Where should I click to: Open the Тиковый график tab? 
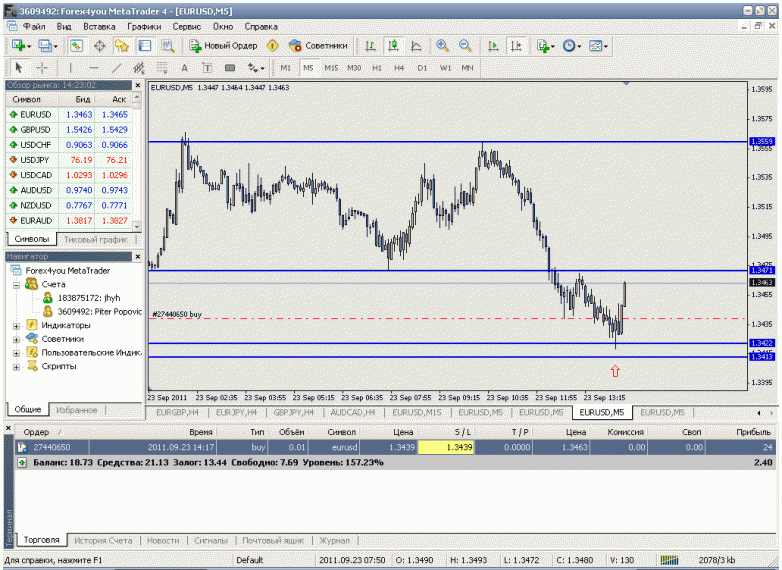pyautogui.click(x=96, y=239)
